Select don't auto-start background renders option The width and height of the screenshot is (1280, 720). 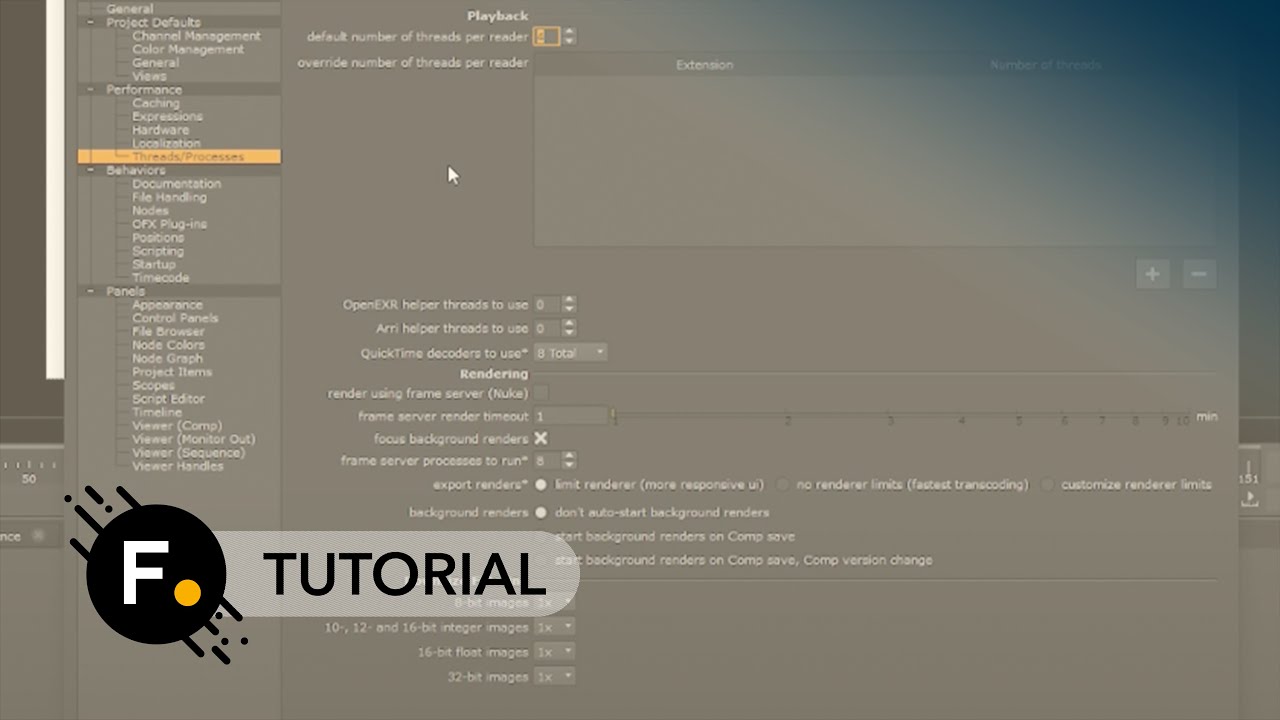[541, 512]
